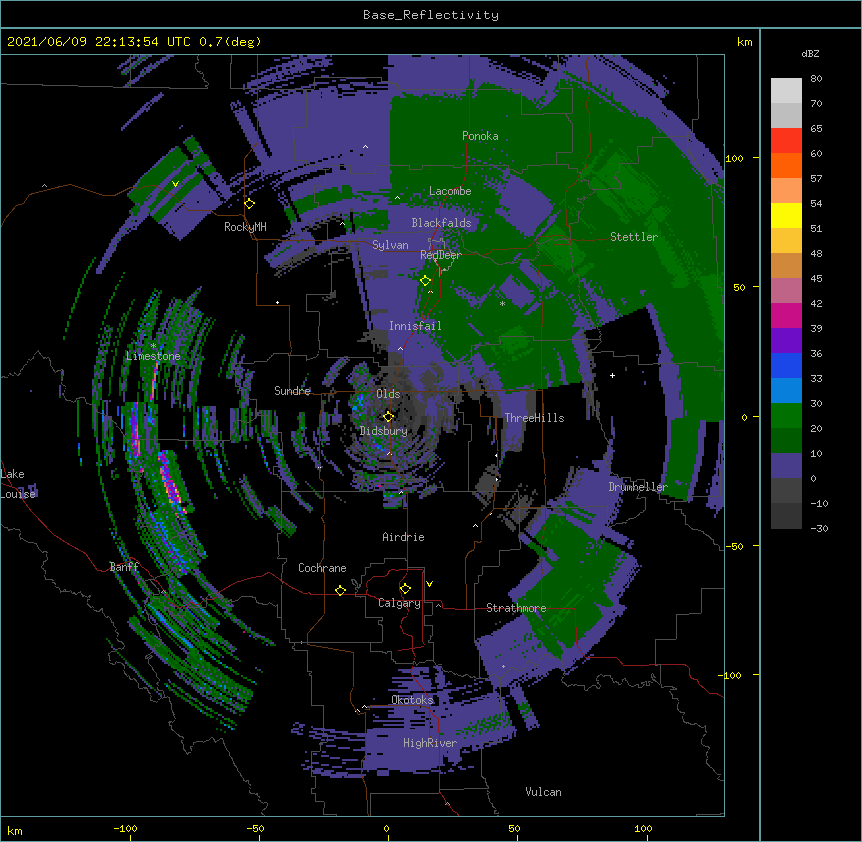Image resolution: width=862 pixels, height=842 pixels.
Task: Select the 80 value in the dBZ legend
Action: (816, 79)
